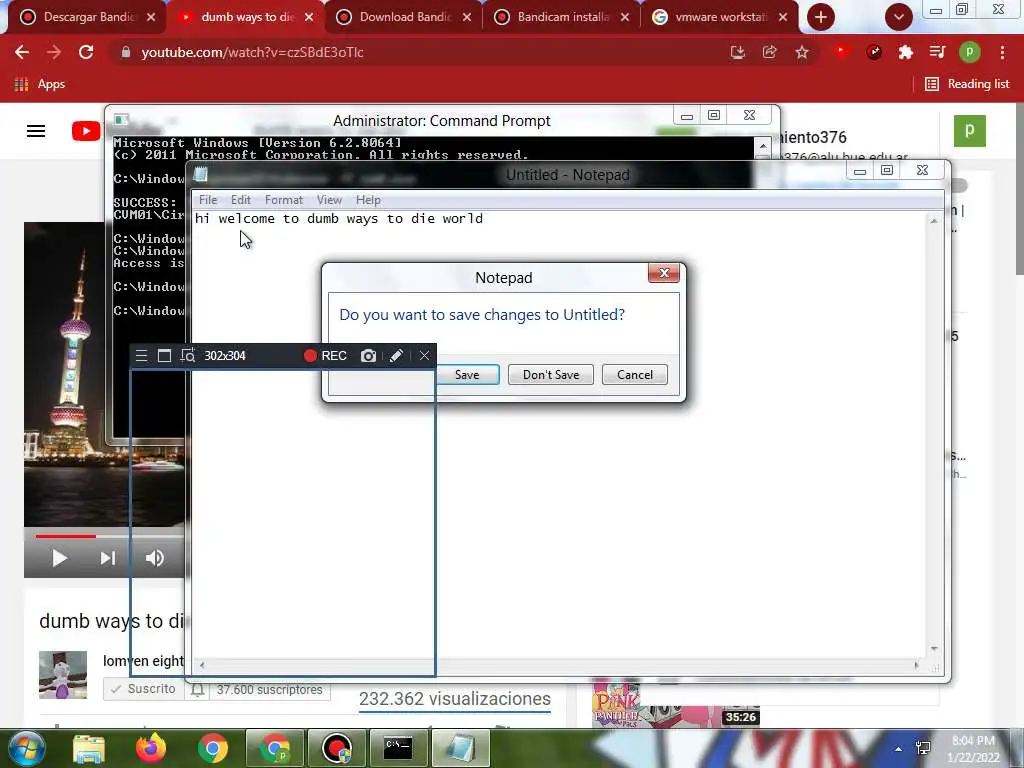Viewport: 1024px width, 768px height.
Task: Switch to Command Prompt taskbar button
Action: 398,748
